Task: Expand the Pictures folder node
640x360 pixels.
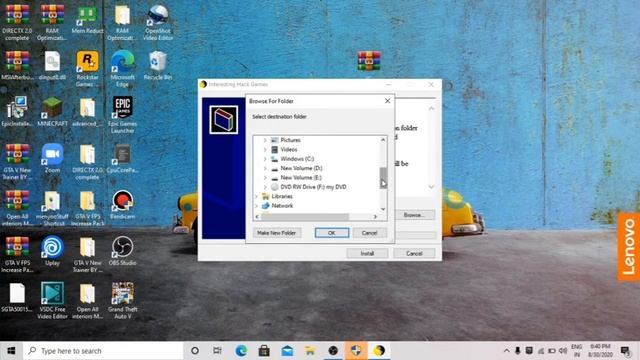Action: click(265, 140)
